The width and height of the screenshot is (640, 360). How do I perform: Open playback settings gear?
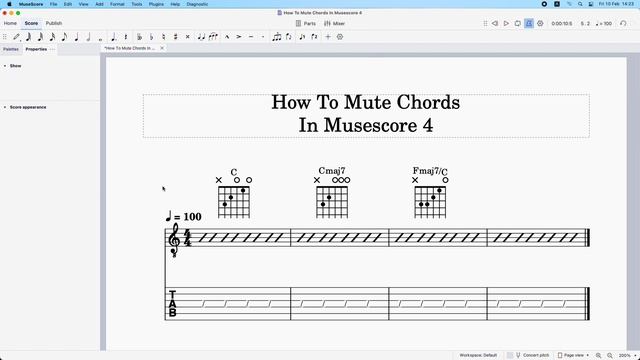coord(540,23)
